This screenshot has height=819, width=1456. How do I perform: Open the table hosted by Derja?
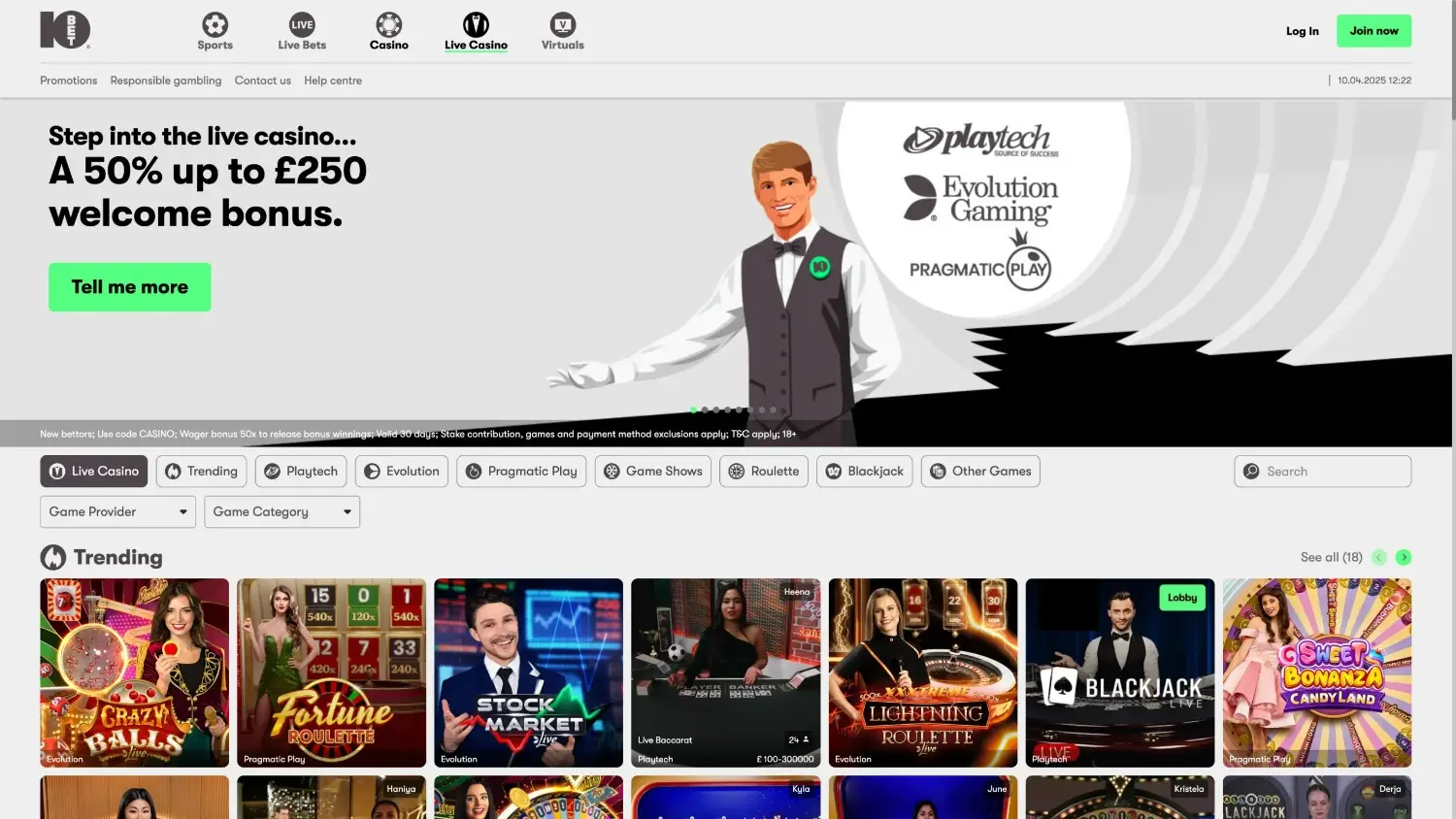pyautogui.click(x=1317, y=798)
